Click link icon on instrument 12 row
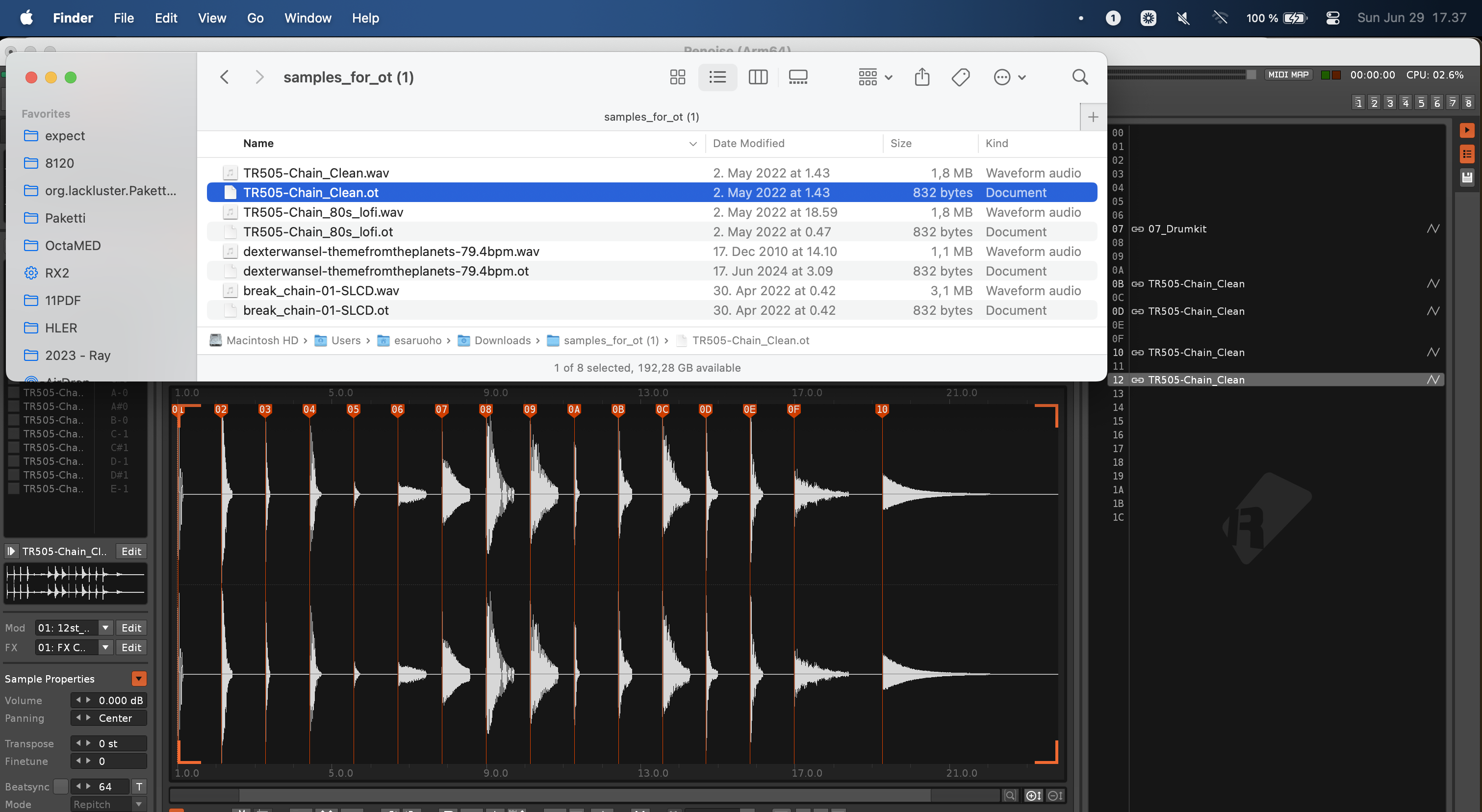This screenshot has width=1482, height=812. [1137, 380]
